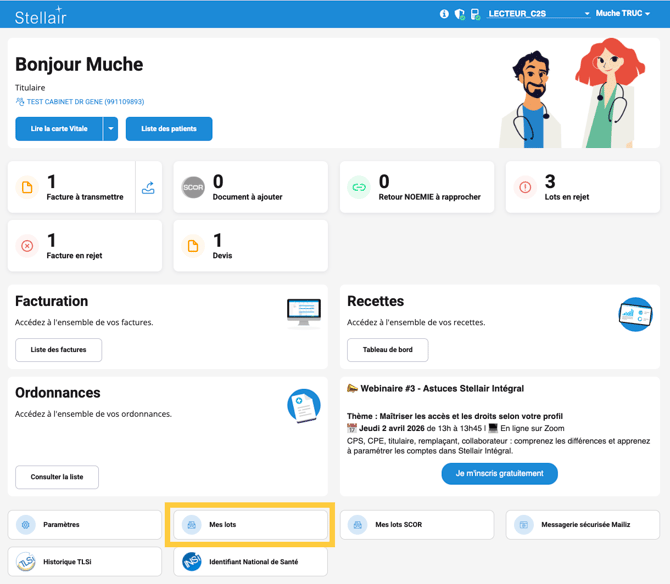Screen dimensions: 670x584
Task: Click the transmit invoice upload icon
Action: tap(148, 187)
